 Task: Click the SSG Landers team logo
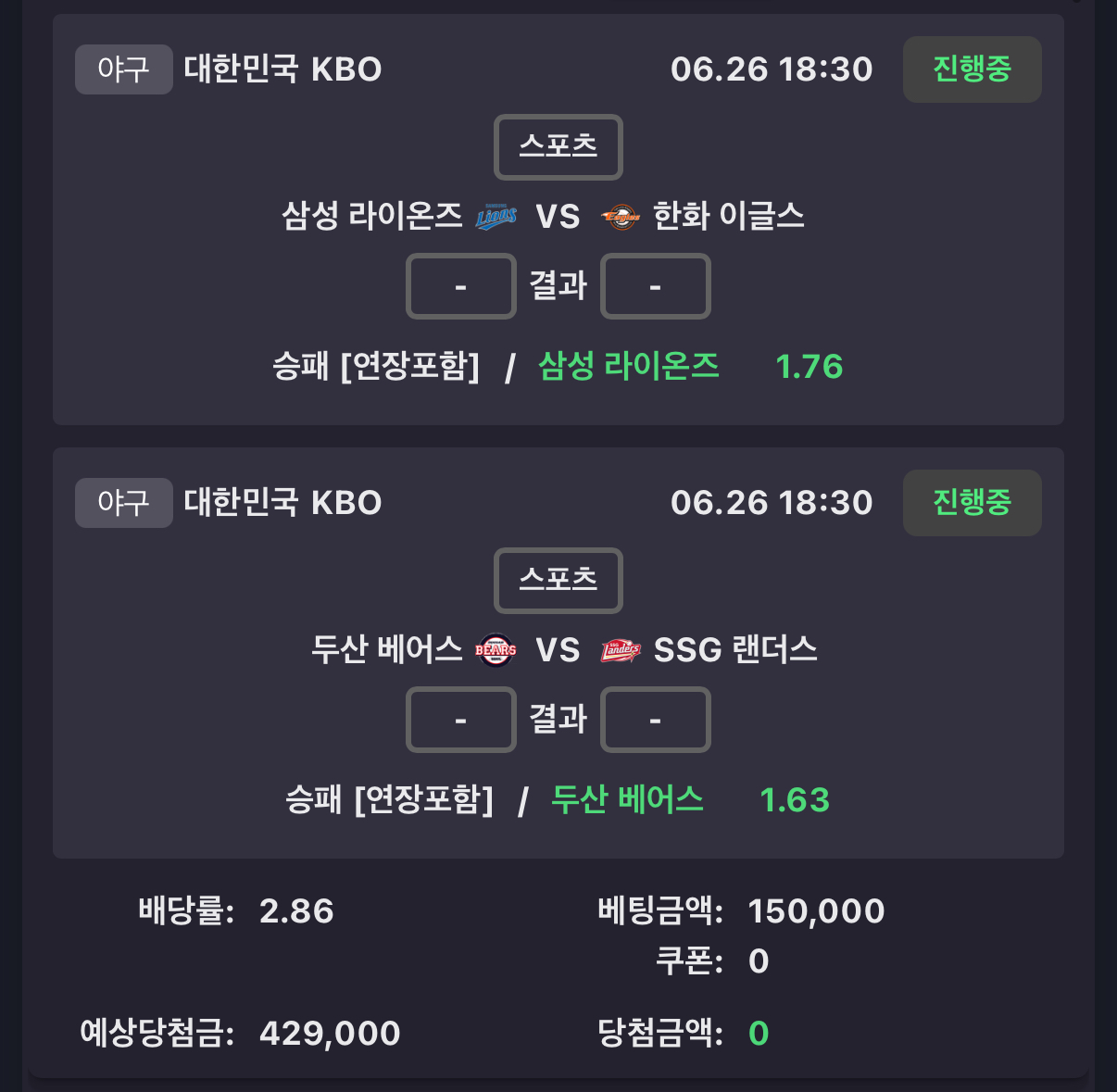621,650
